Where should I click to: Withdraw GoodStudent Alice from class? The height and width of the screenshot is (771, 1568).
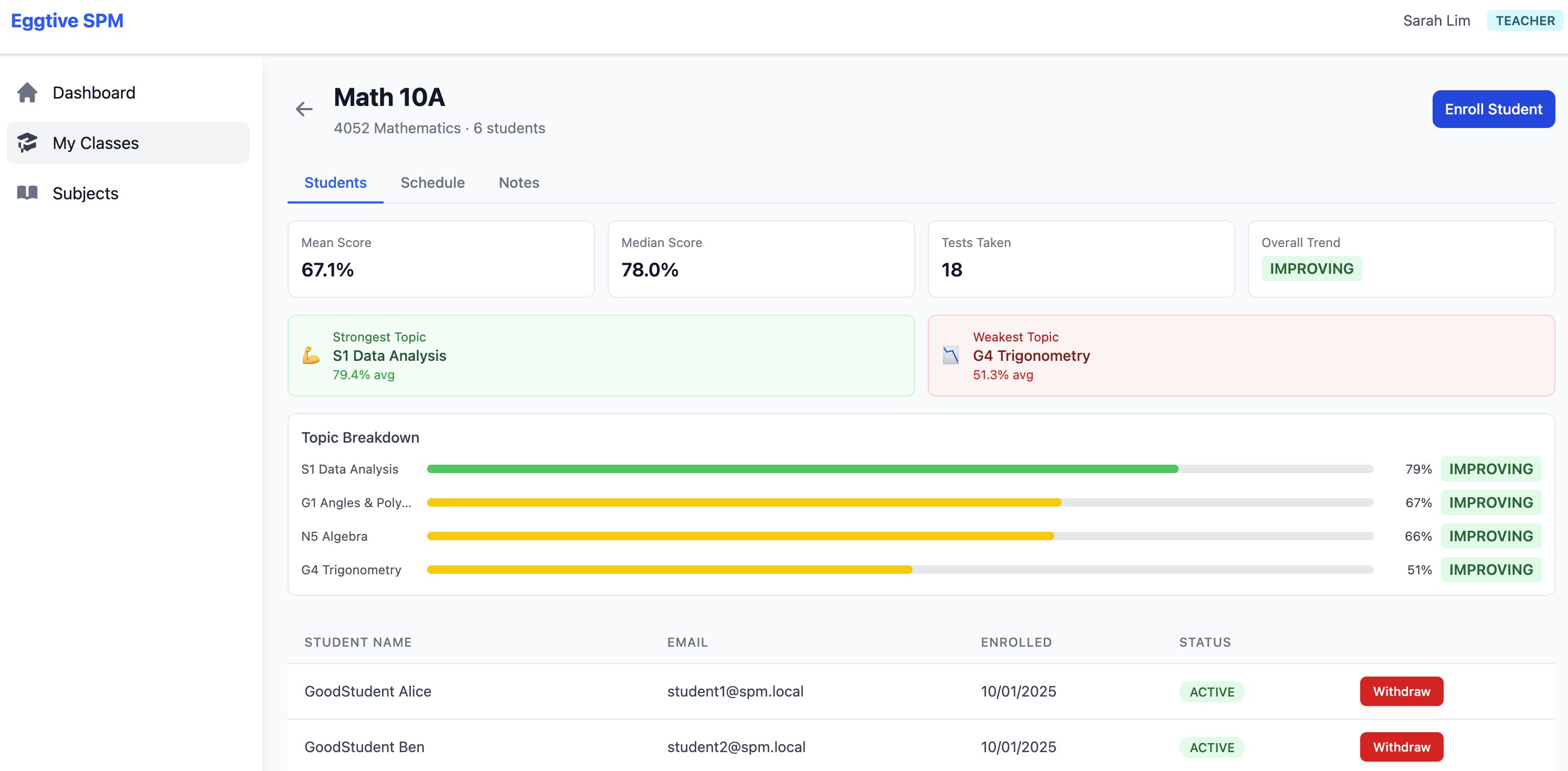(x=1401, y=691)
